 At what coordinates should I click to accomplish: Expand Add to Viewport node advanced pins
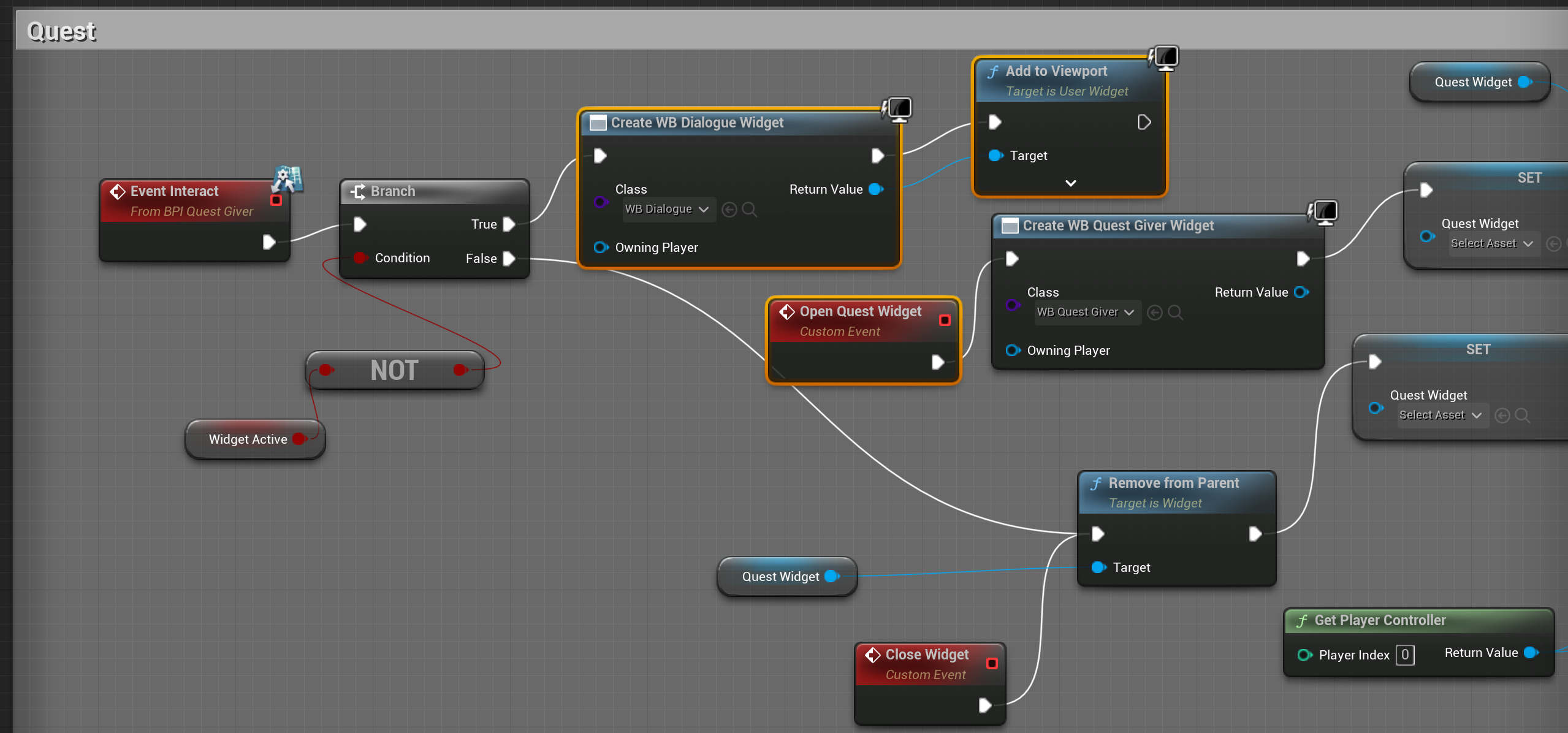point(1070,183)
